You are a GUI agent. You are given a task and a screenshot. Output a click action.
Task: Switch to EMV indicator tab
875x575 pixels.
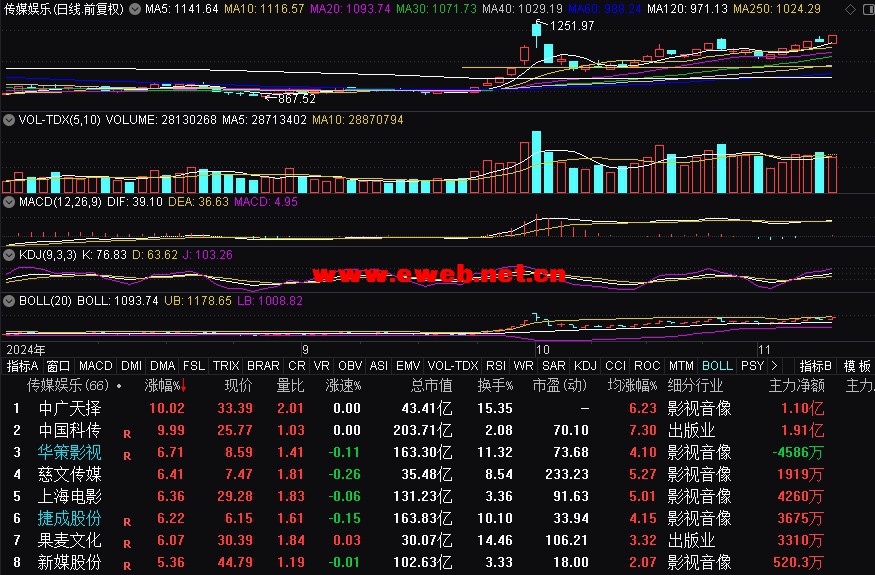coord(407,366)
